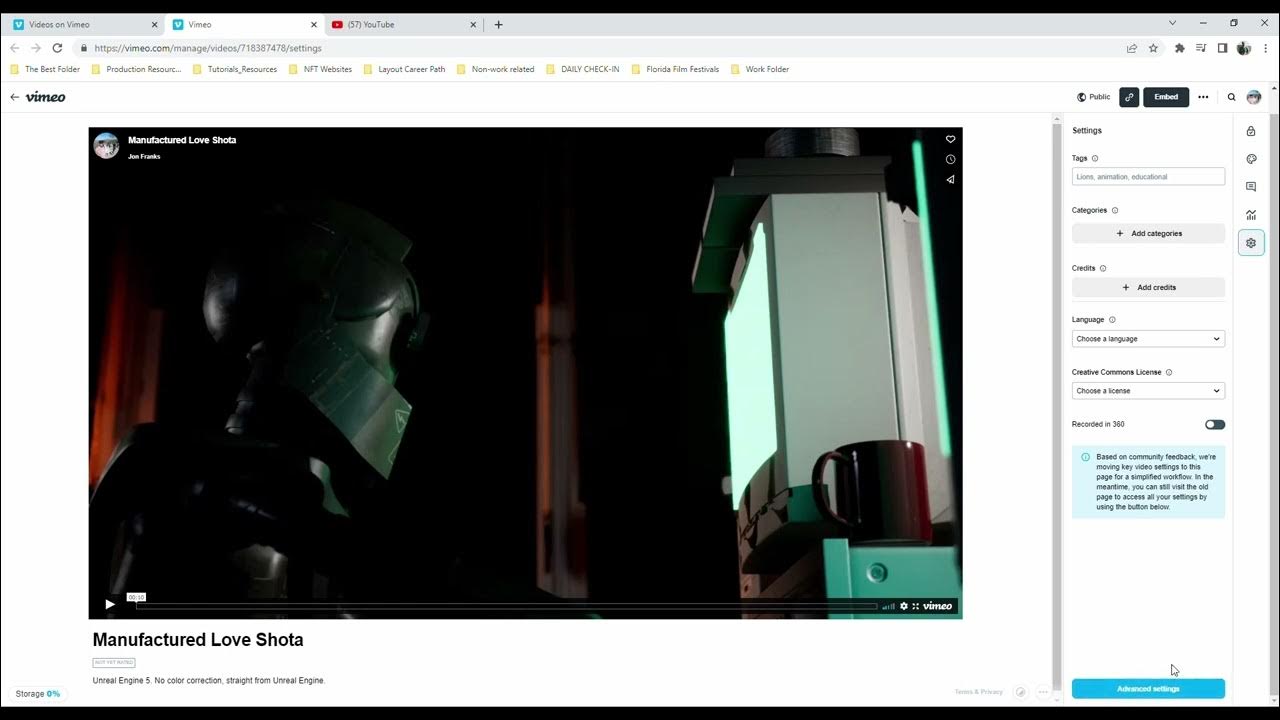Viewport: 1280px width, 720px height.
Task: Switch to the Videos on Vimeo tab
Action: point(83,24)
